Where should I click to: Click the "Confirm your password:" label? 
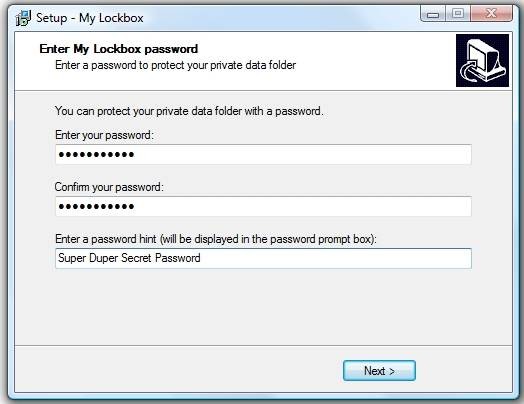(x=109, y=187)
